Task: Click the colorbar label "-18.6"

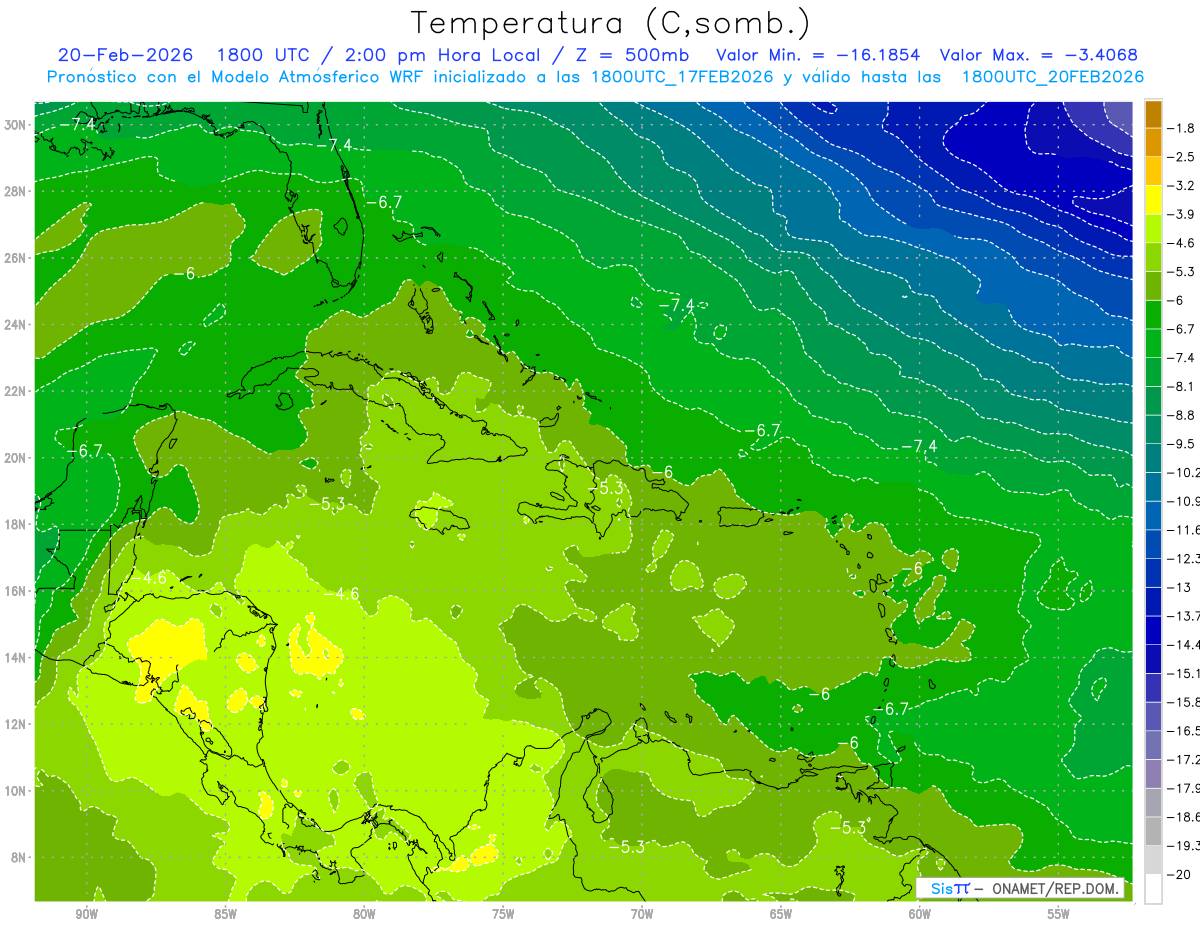Action: point(1184,817)
